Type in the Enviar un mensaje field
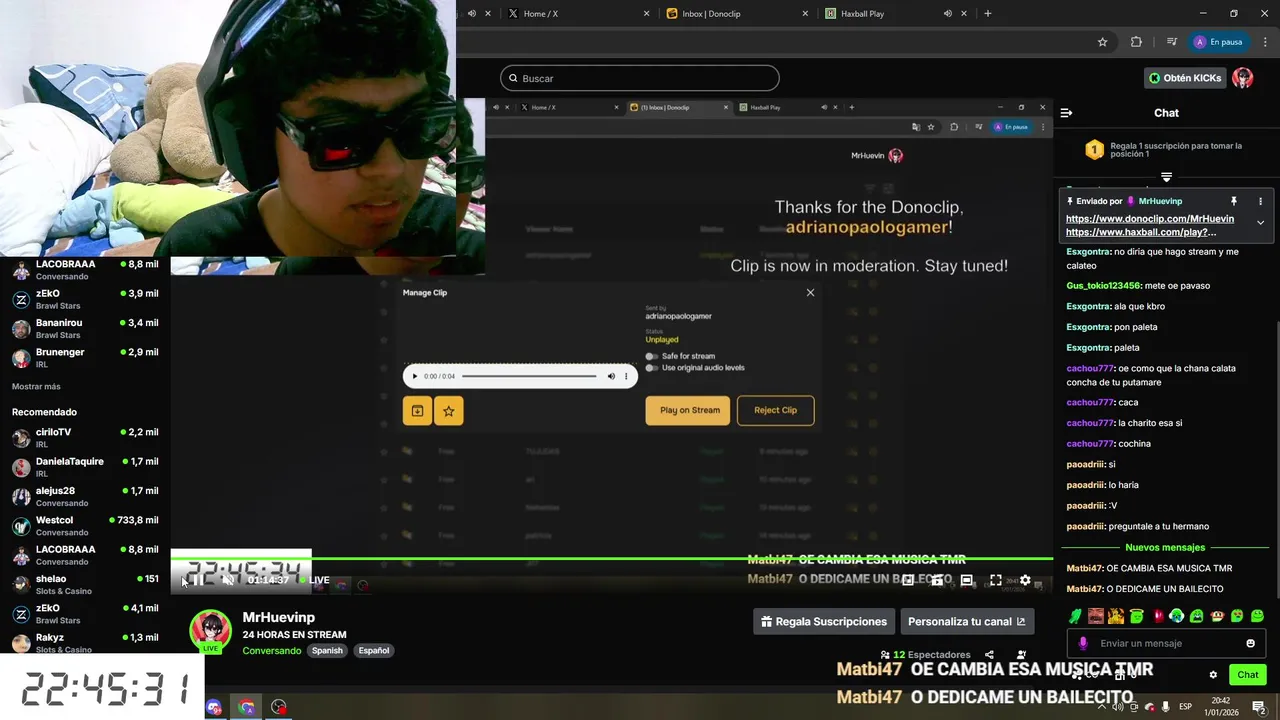Viewport: 1280px width, 720px height. [1167, 643]
